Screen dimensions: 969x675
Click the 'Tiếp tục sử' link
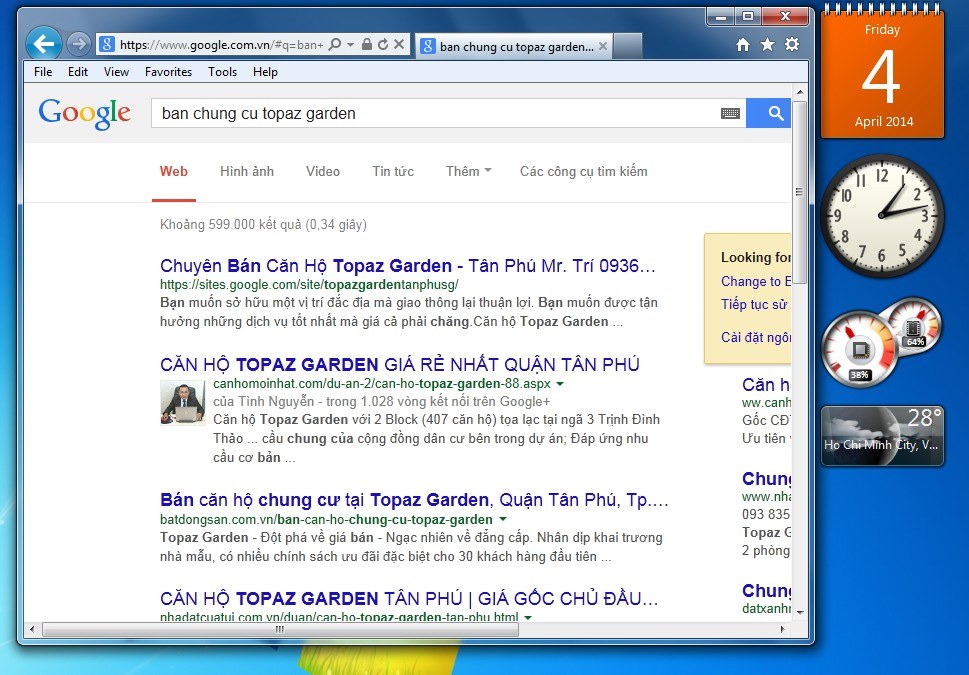pyautogui.click(x=754, y=305)
